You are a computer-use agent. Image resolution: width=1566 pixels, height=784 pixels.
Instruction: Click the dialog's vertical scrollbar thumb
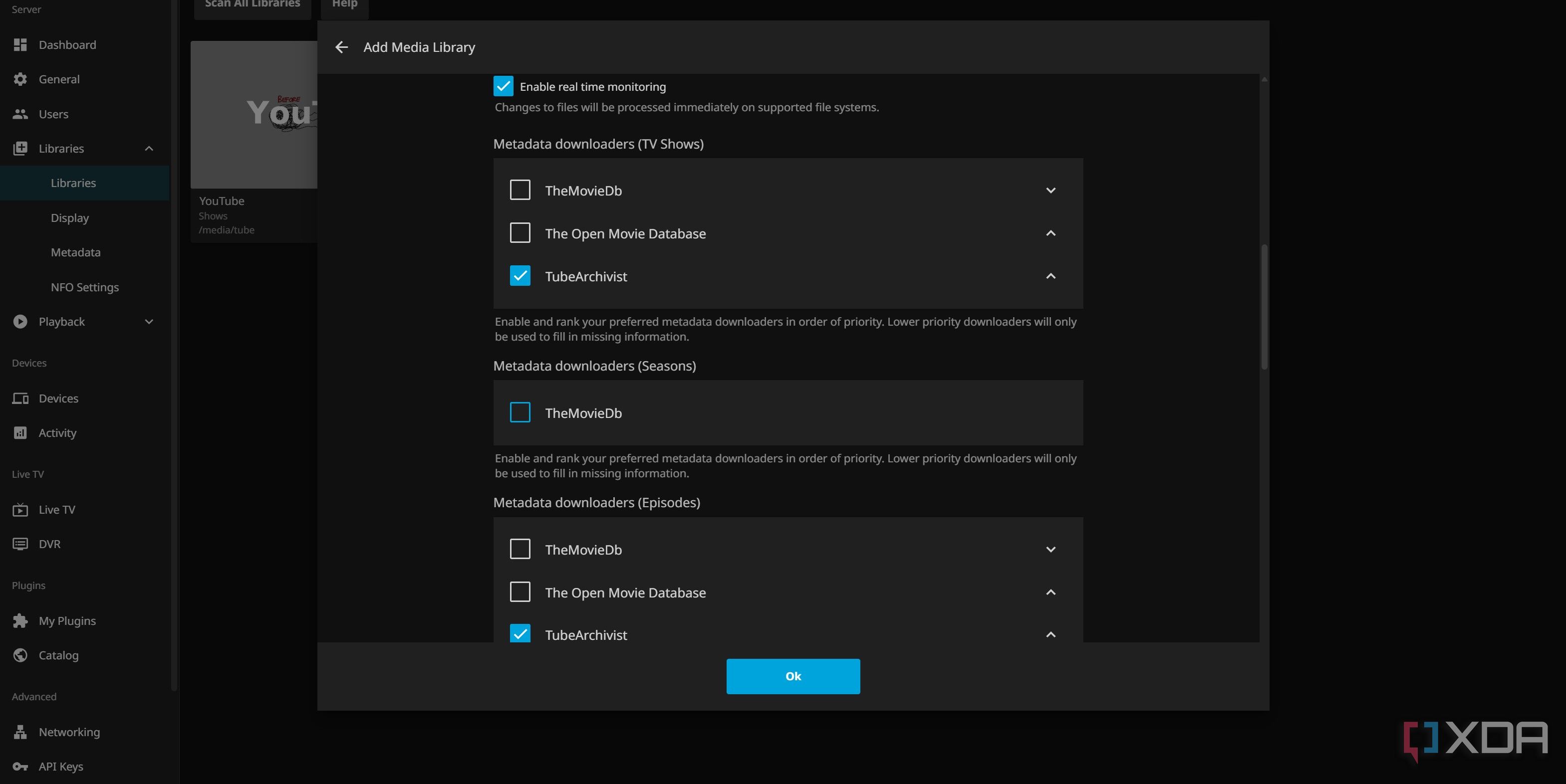tap(1264, 307)
